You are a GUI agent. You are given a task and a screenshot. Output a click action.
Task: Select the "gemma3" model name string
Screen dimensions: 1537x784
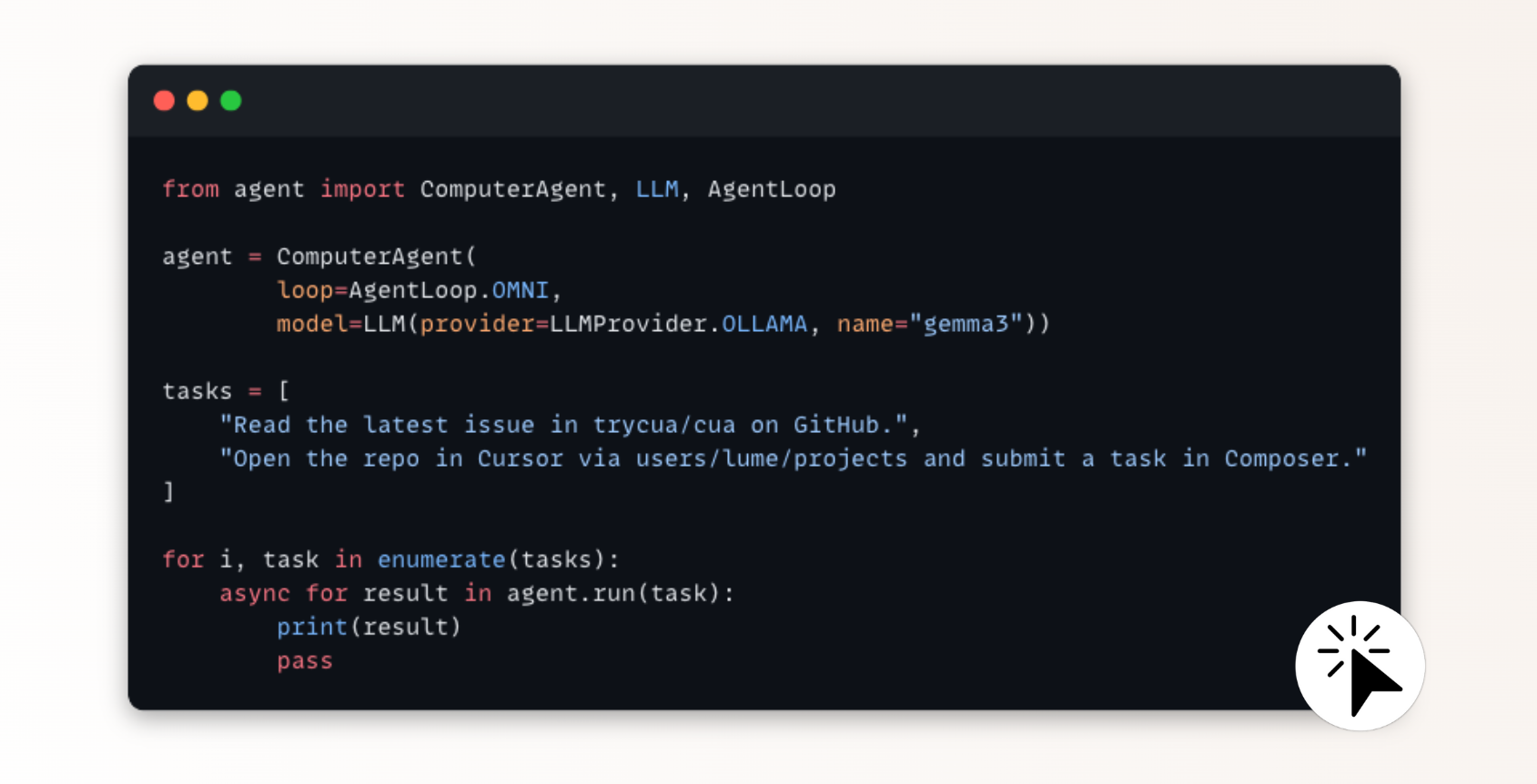[x=966, y=324]
